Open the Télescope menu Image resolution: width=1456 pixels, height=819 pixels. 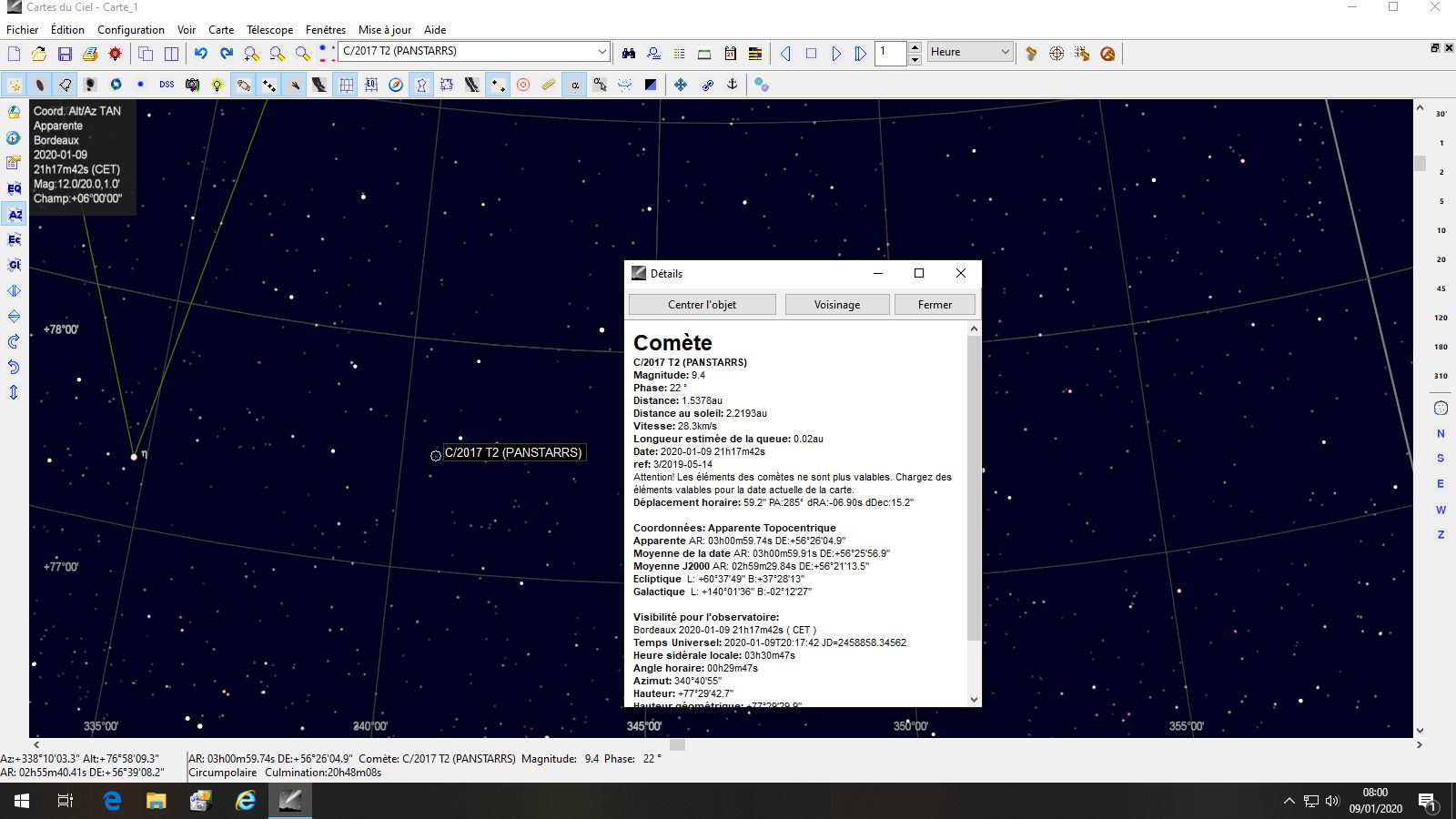click(269, 29)
